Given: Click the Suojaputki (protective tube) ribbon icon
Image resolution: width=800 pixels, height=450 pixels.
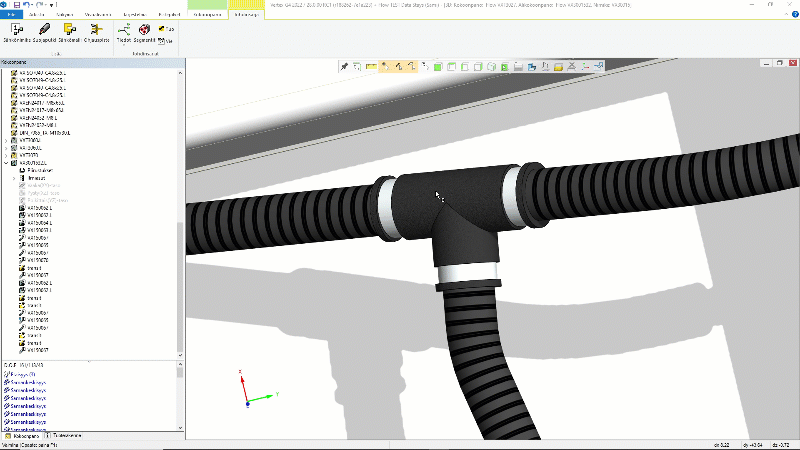Looking at the screenshot, I should (x=45, y=31).
